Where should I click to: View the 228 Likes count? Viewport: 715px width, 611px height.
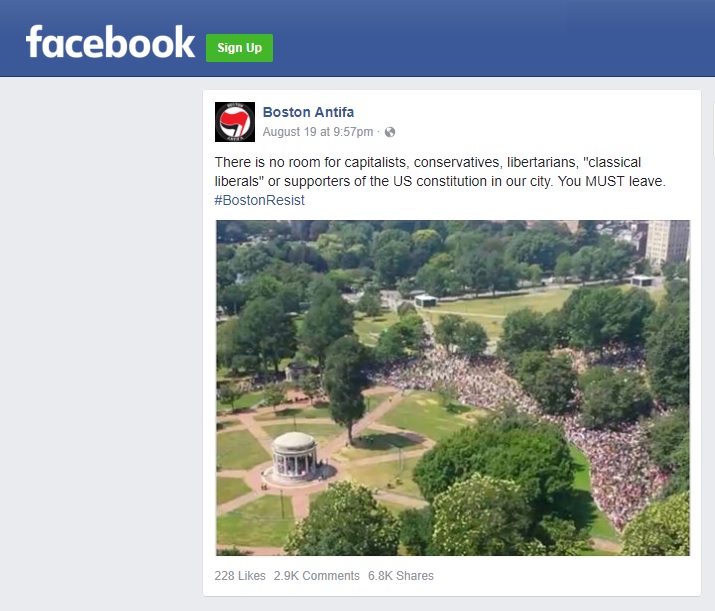click(240, 576)
